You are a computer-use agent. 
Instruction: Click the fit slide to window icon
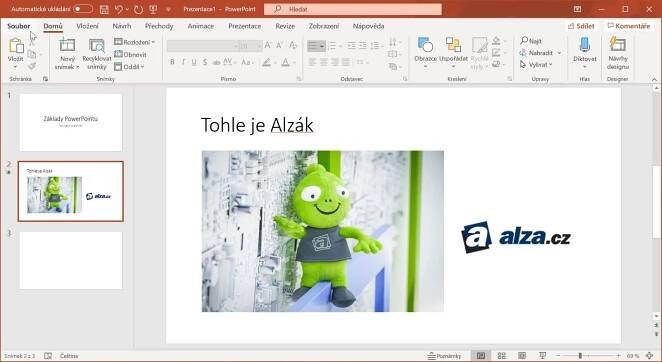(x=649, y=356)
